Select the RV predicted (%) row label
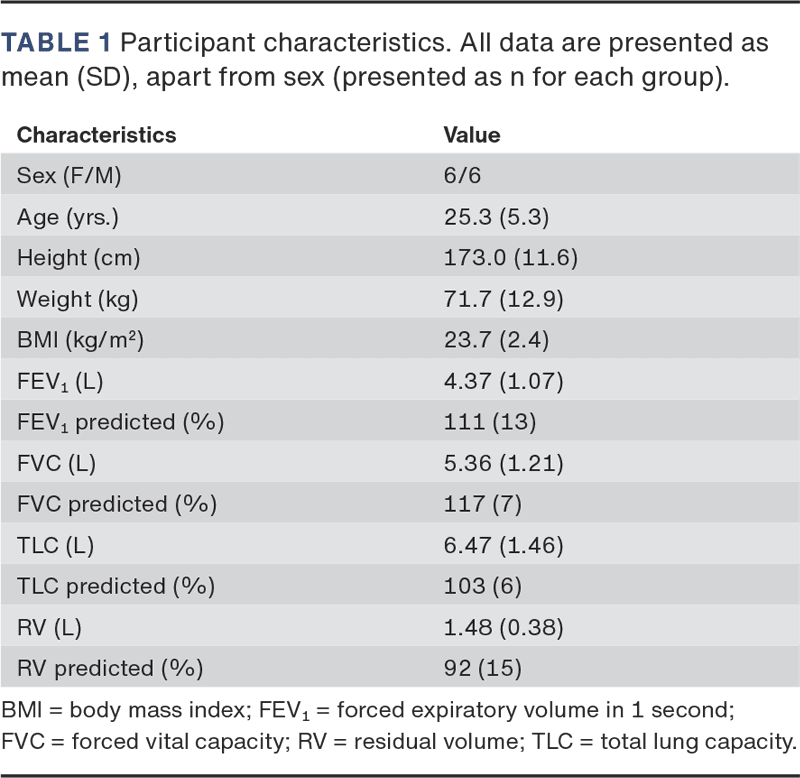Image resolution: width=800 pixels, height=778 pixels. pos(113,669)
